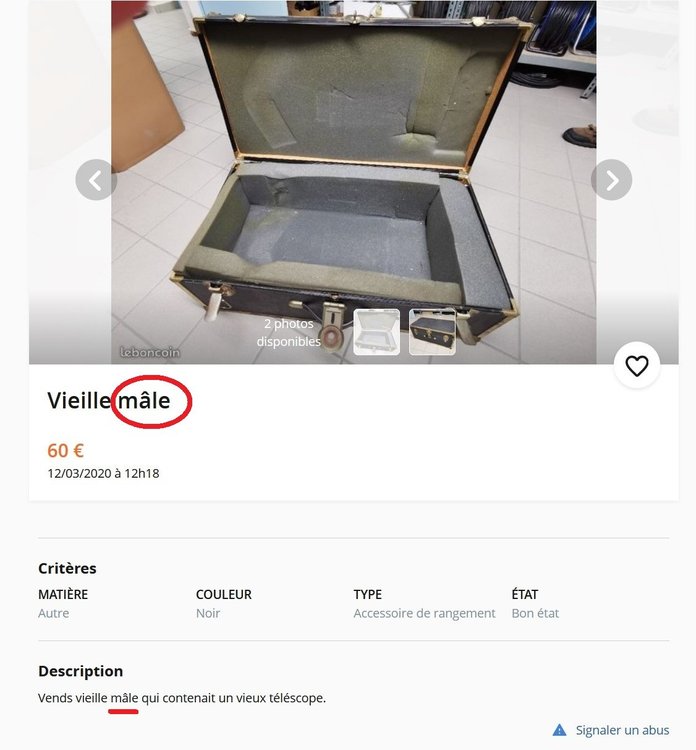The image size is (696, 750).
Task: Click the Critères heading
Action: point(67,568)
